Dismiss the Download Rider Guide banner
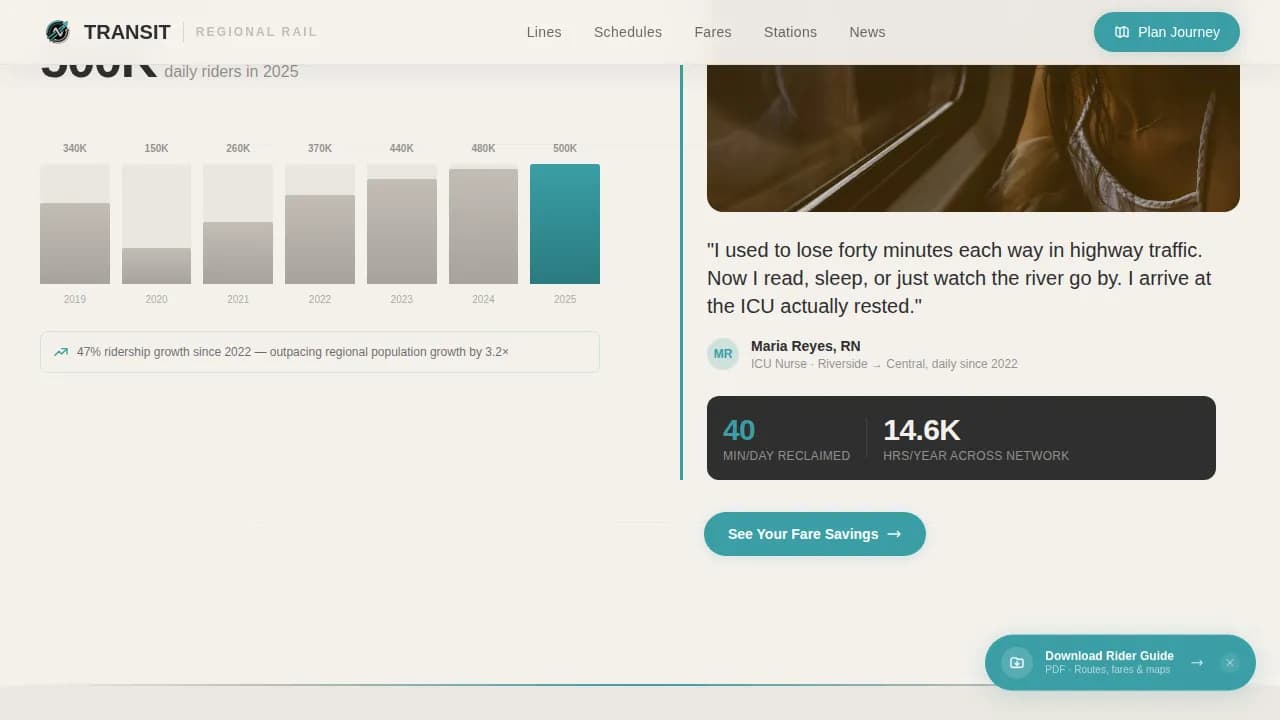This screenshot has width=1280, height=720. (1230, 662)
